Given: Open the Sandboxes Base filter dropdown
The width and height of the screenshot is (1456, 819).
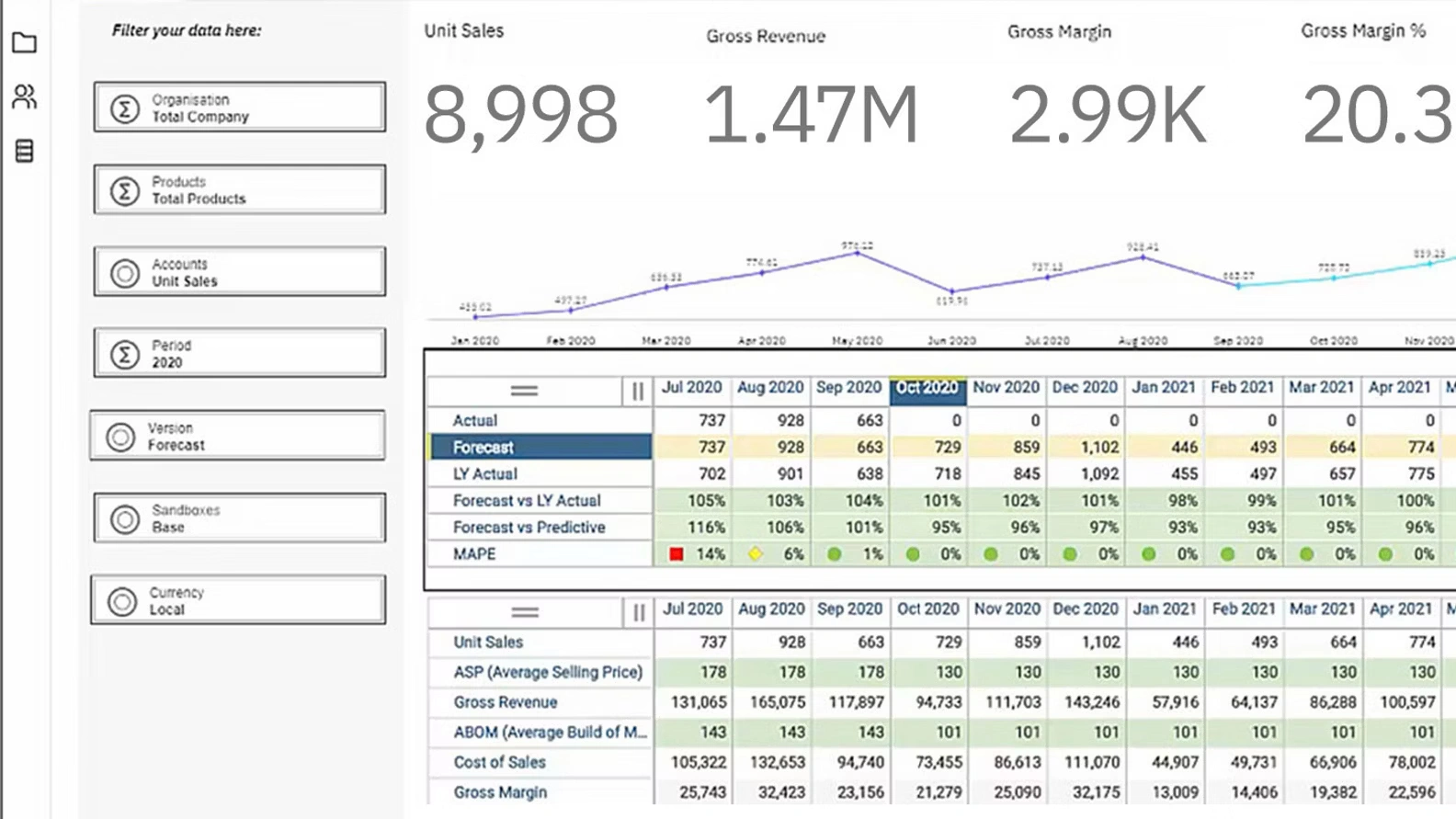Looking at the screenshot, I should click(x=240, y=518).
